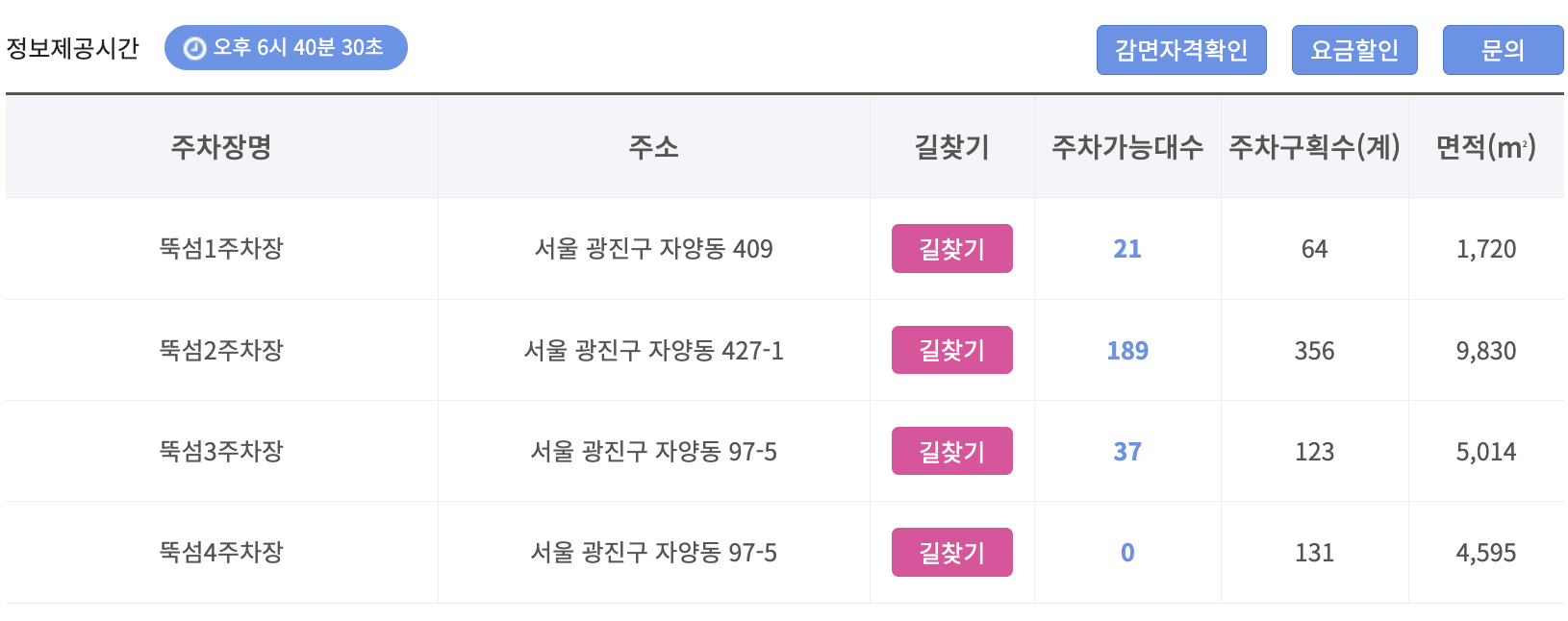The width and height of the screenshot is (1568, 621).
Task: Select the 주소 column header
Action: coord(653,146)
